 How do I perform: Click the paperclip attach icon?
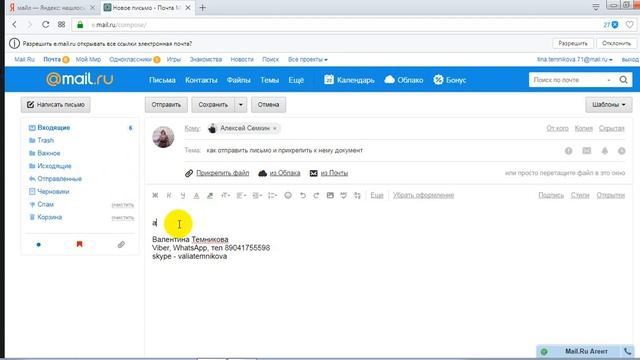pos(189,173)
